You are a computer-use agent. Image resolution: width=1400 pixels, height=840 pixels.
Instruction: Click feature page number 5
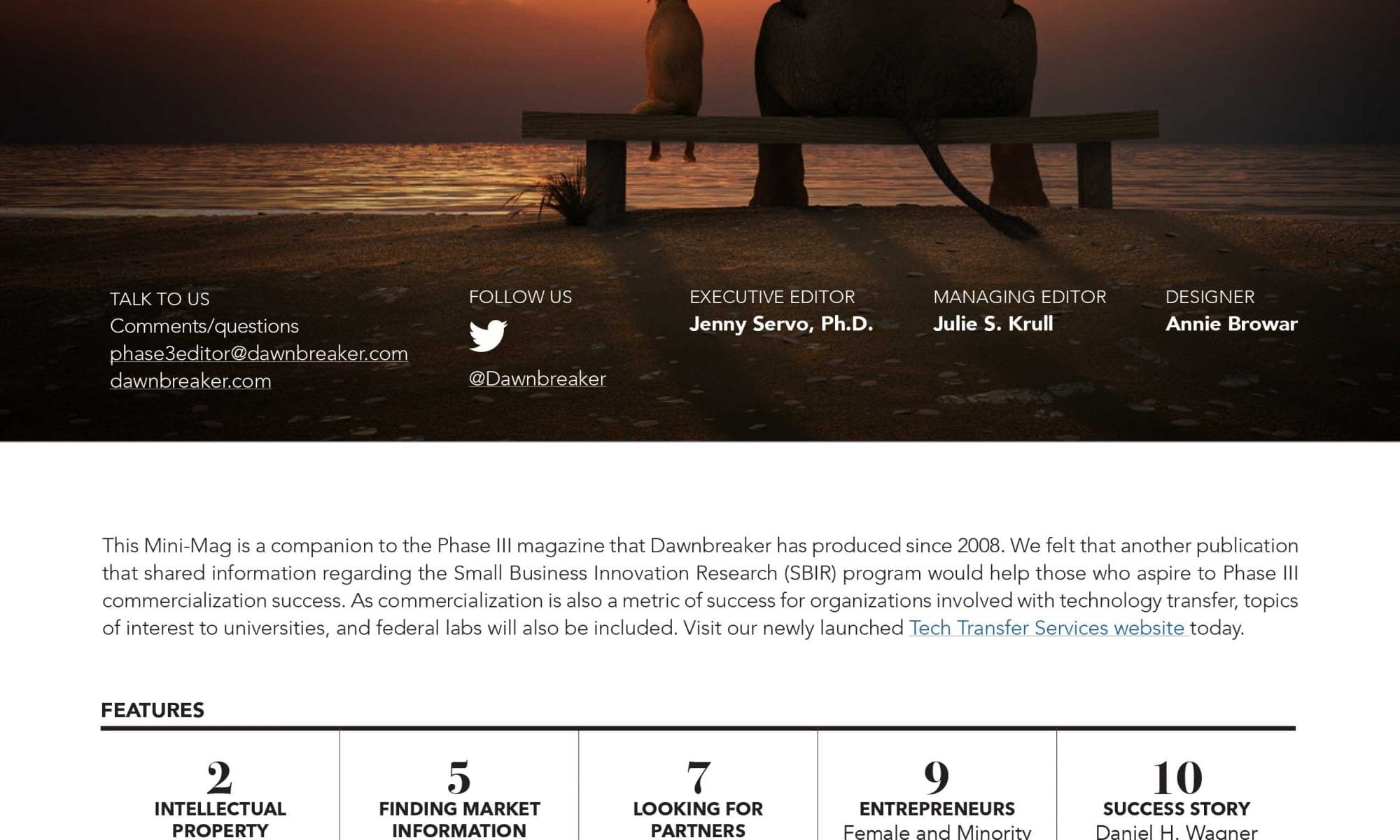click(459, 777)
